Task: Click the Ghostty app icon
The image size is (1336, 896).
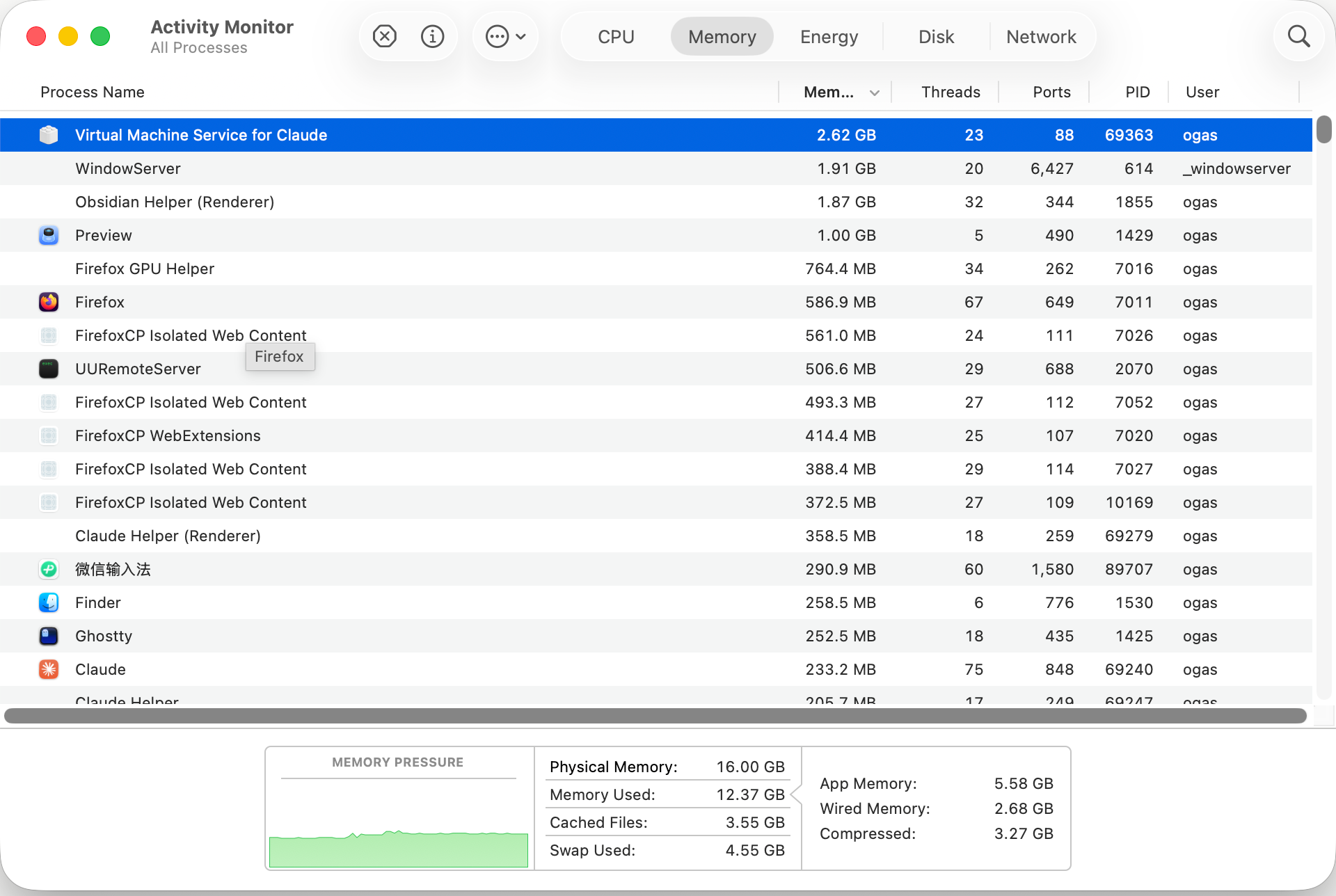Action: pos(49,636)
